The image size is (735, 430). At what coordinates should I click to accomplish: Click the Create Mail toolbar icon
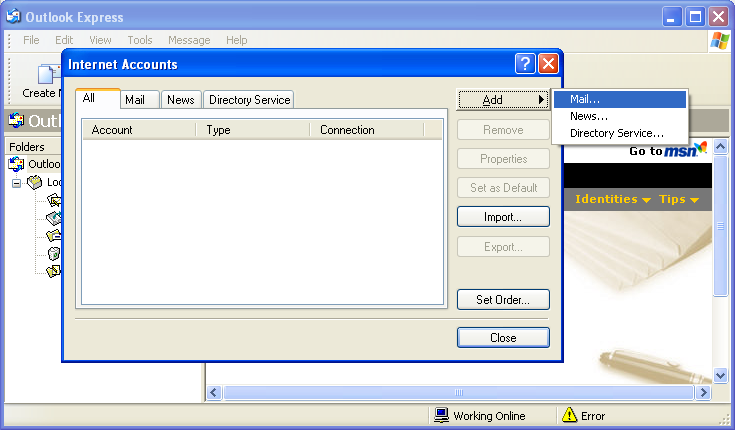coord(49,74)
